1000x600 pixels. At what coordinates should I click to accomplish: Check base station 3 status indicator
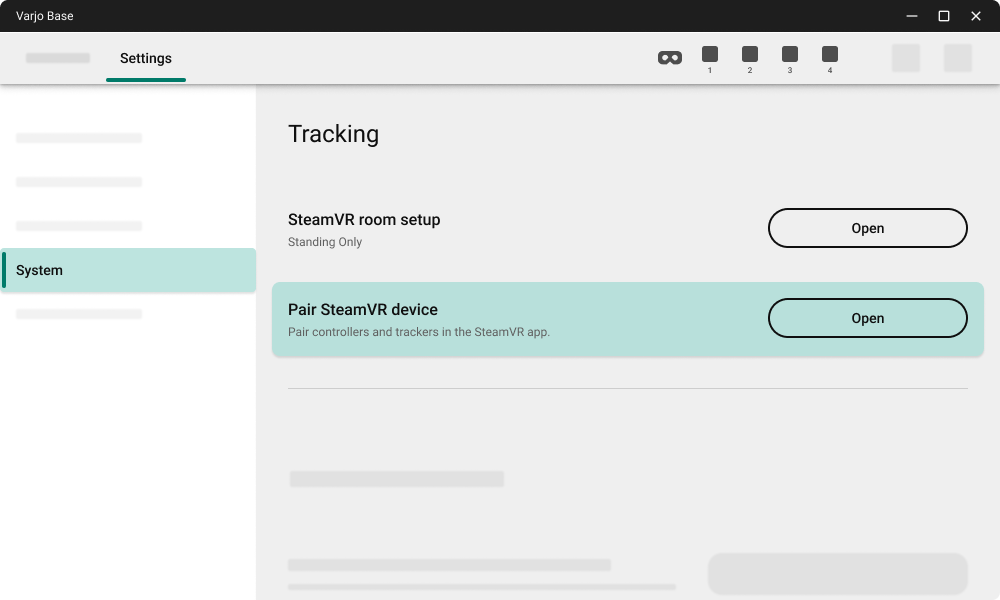(x=790, y=52)
